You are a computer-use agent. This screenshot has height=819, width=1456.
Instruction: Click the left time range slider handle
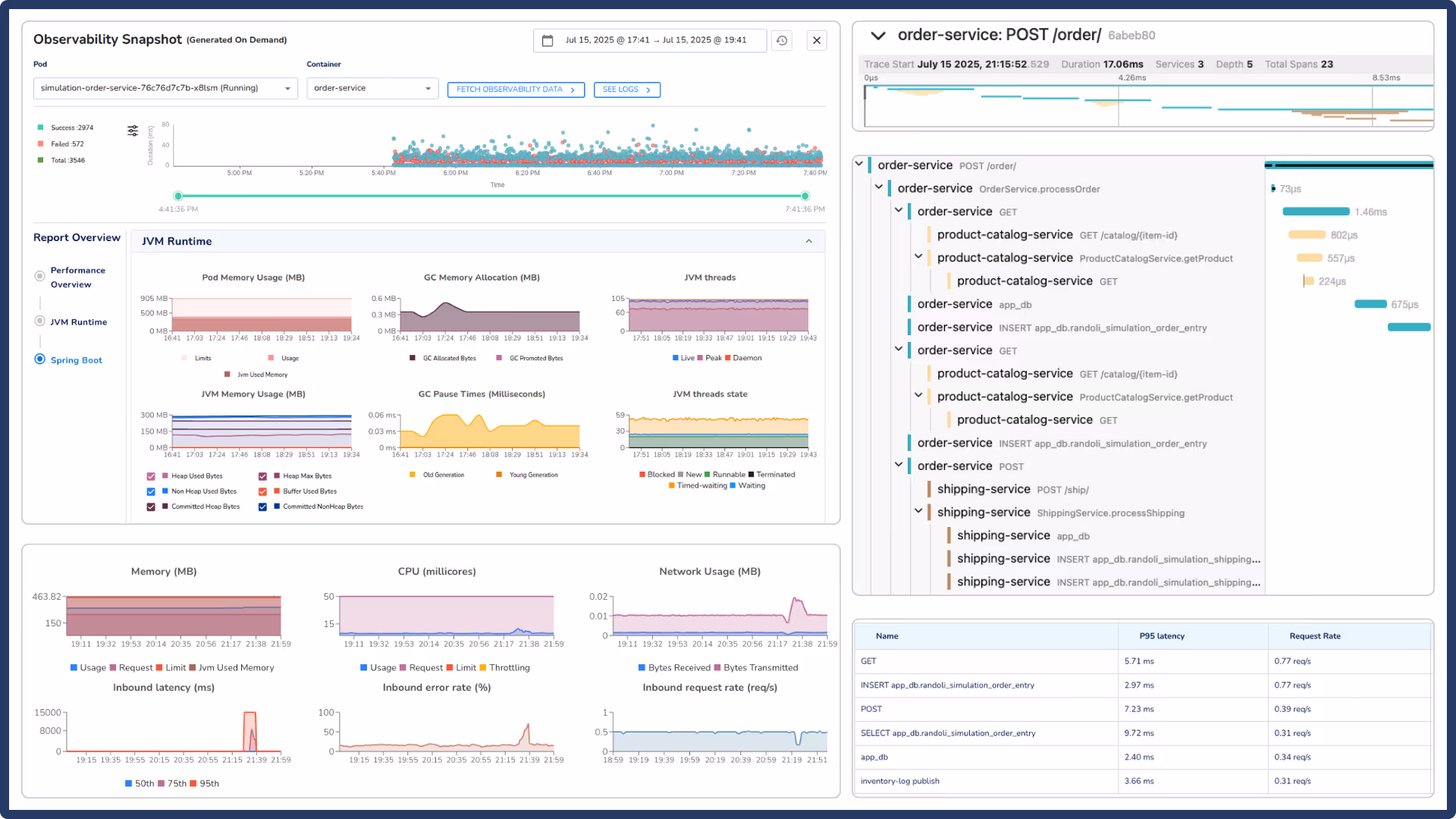(x=178, y=196)
